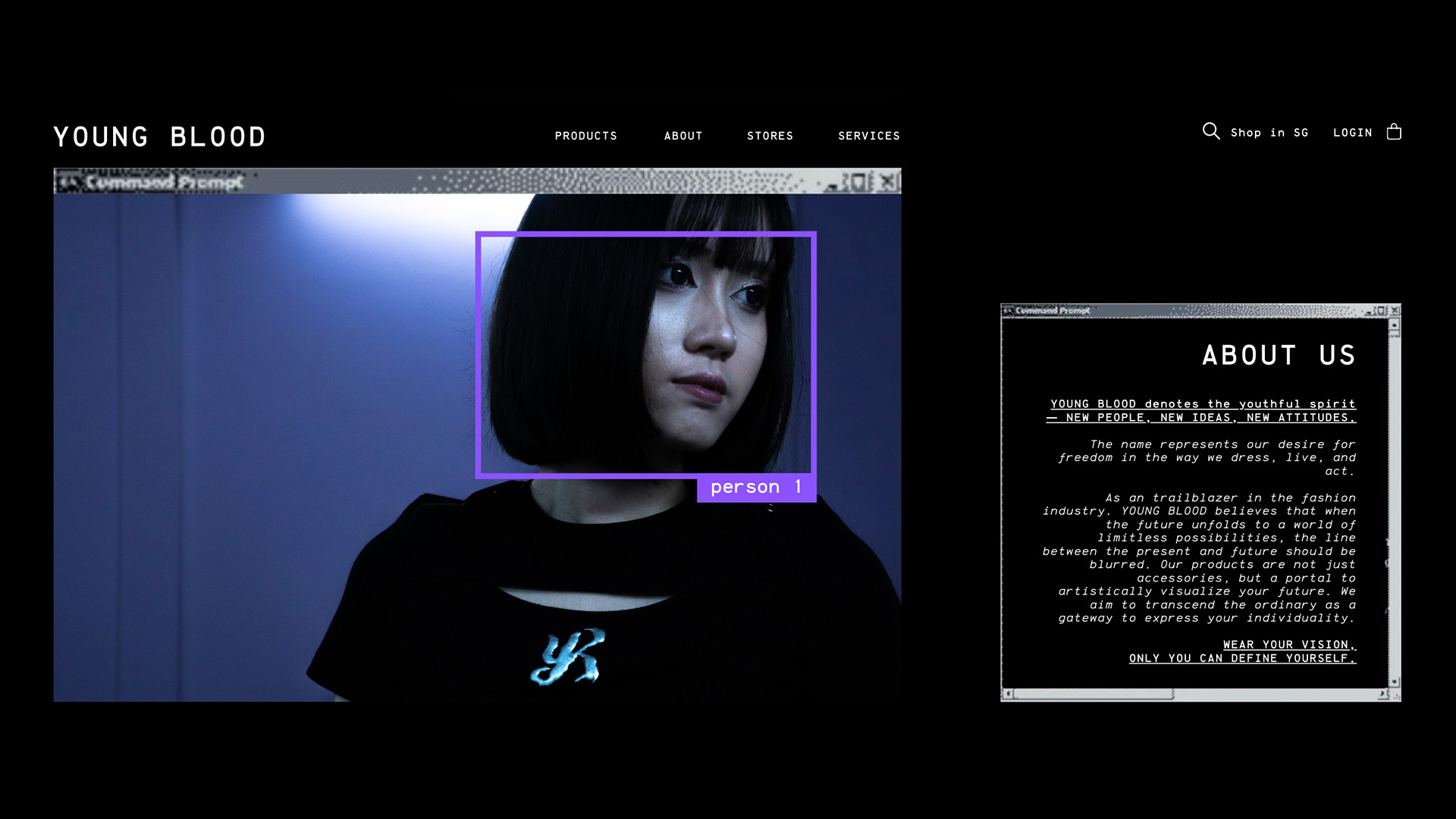Screen dimensions: 1456x819
Task: Open the shopping bag icon
Action: point(1394,131)
